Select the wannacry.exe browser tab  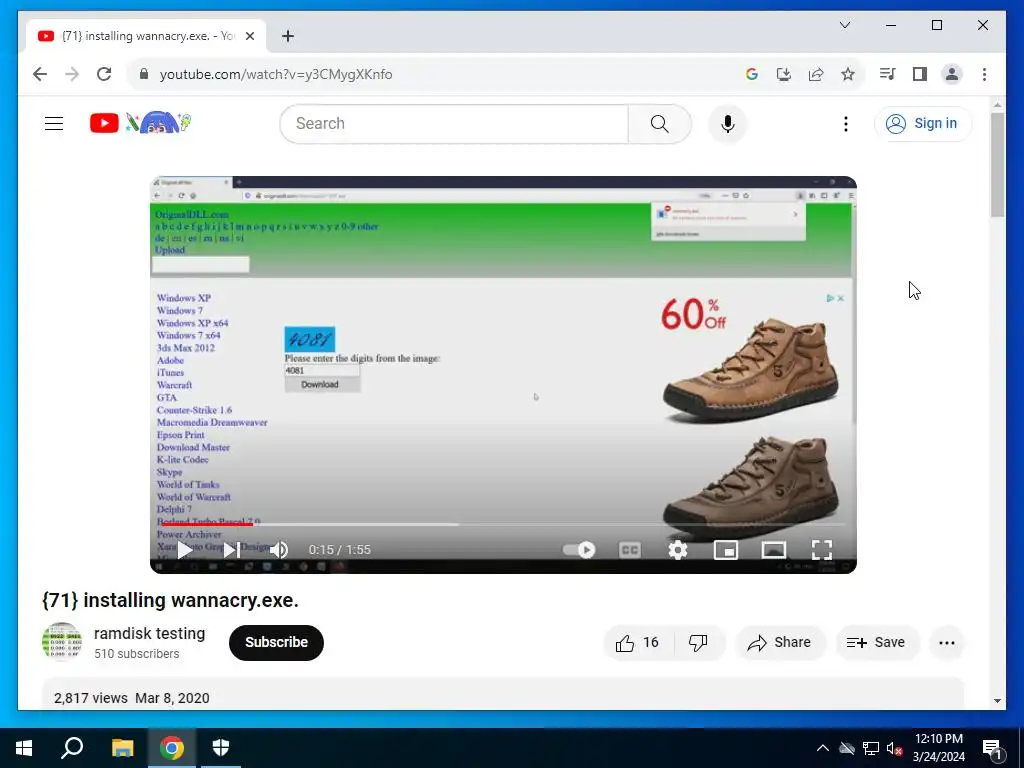[146, 36]
